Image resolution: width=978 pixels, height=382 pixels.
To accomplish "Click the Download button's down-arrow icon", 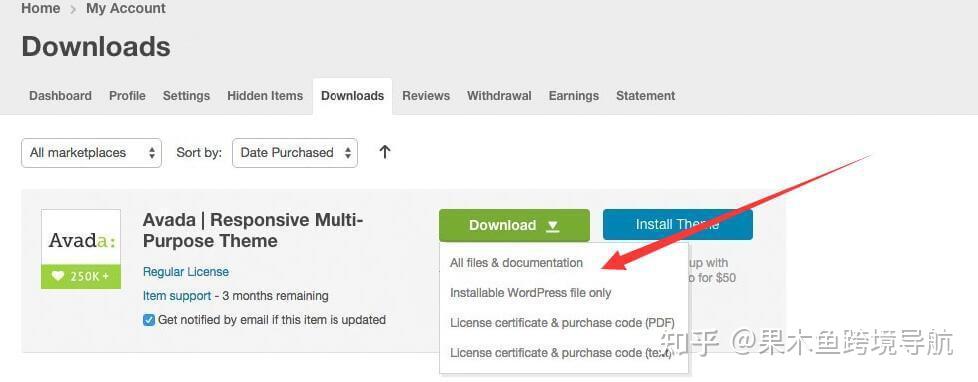I will coord(552,225).
